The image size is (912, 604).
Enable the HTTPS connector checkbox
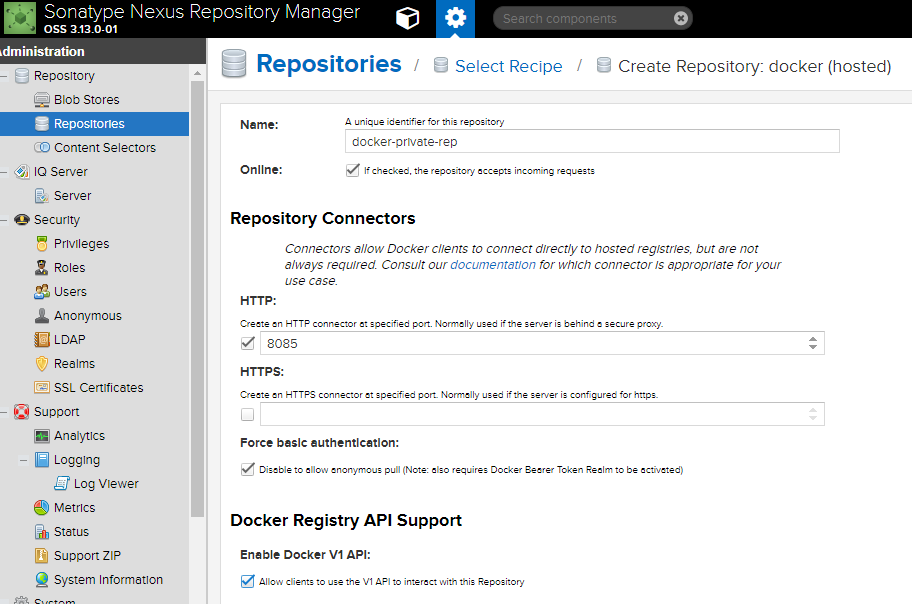click(x=247, y=414)
